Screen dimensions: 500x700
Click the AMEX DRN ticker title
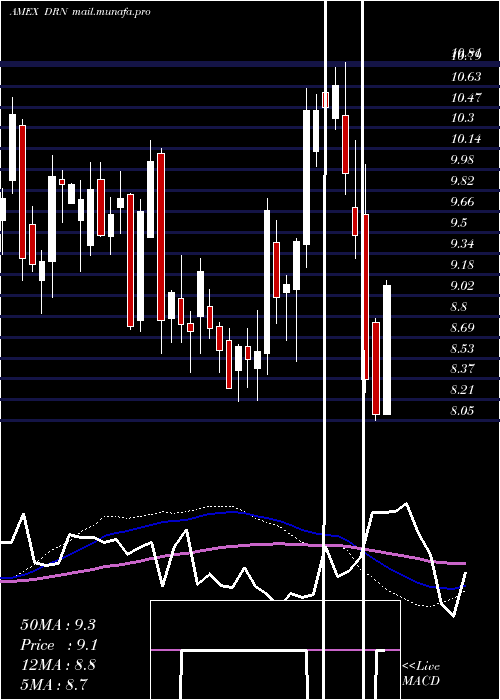pyautogui.click(x=79, y=12)
